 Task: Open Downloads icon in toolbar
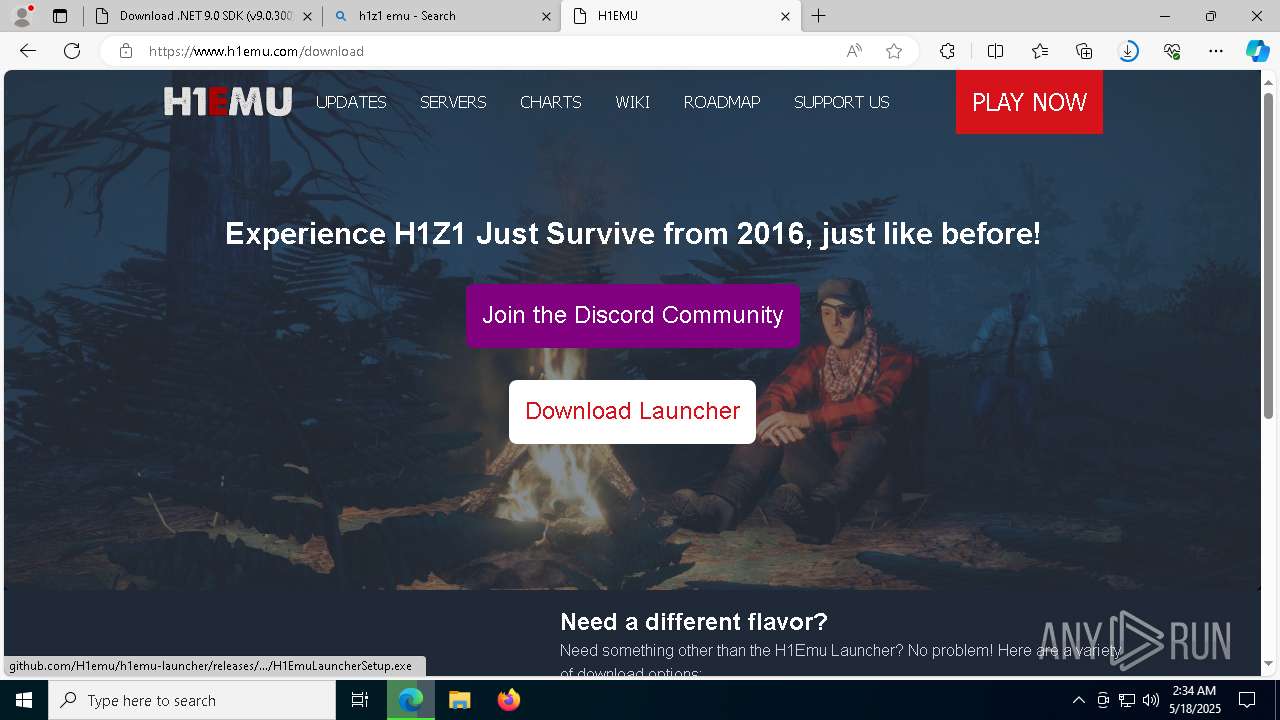1128,51
